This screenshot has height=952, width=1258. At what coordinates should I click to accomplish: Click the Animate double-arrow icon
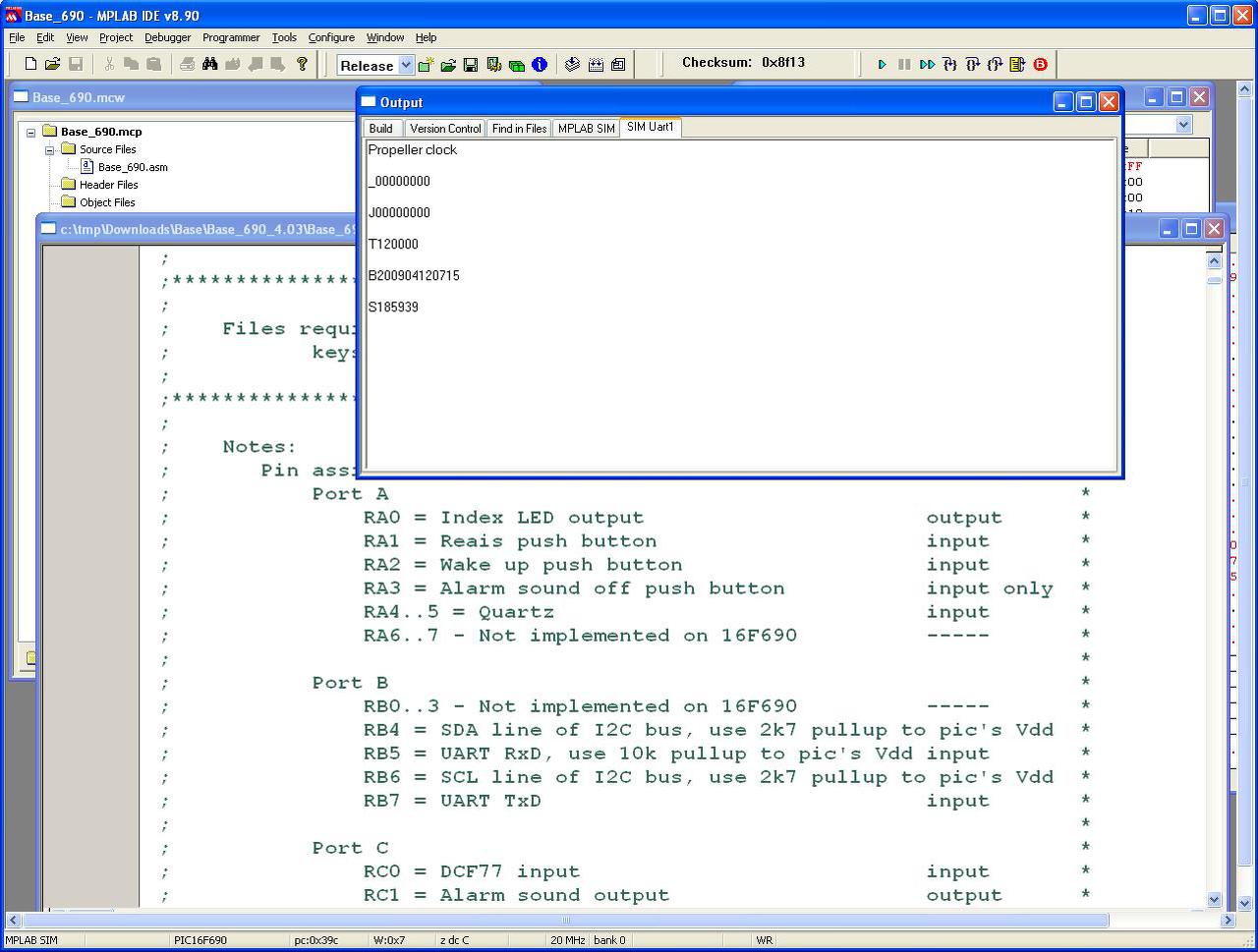click(927, 64)
